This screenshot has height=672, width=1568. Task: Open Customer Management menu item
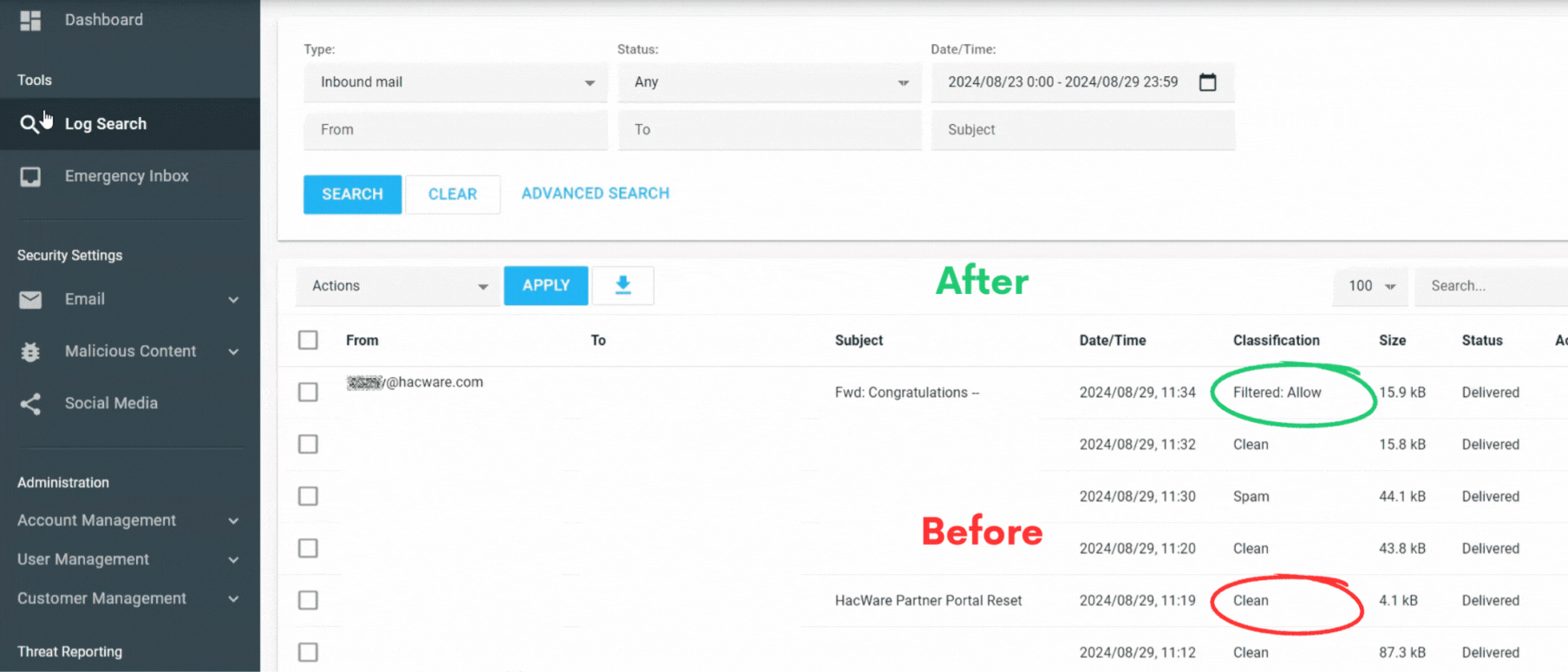click(x=101, y=598)
